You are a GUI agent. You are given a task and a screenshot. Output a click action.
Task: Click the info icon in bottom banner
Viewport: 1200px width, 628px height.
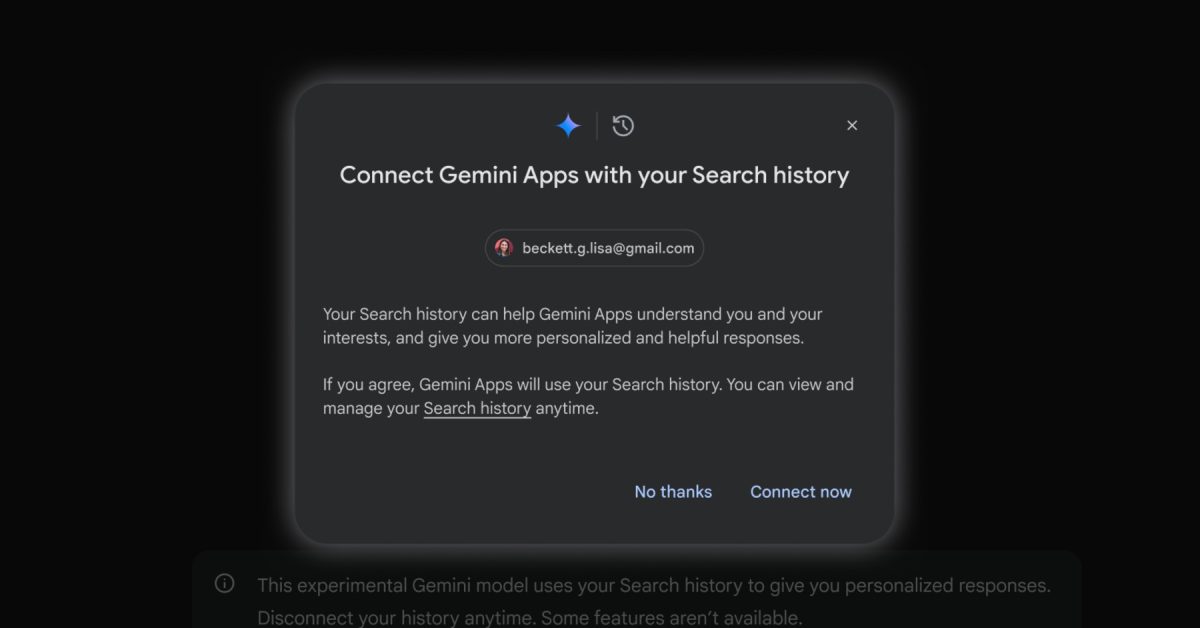[x=225, y=583]
